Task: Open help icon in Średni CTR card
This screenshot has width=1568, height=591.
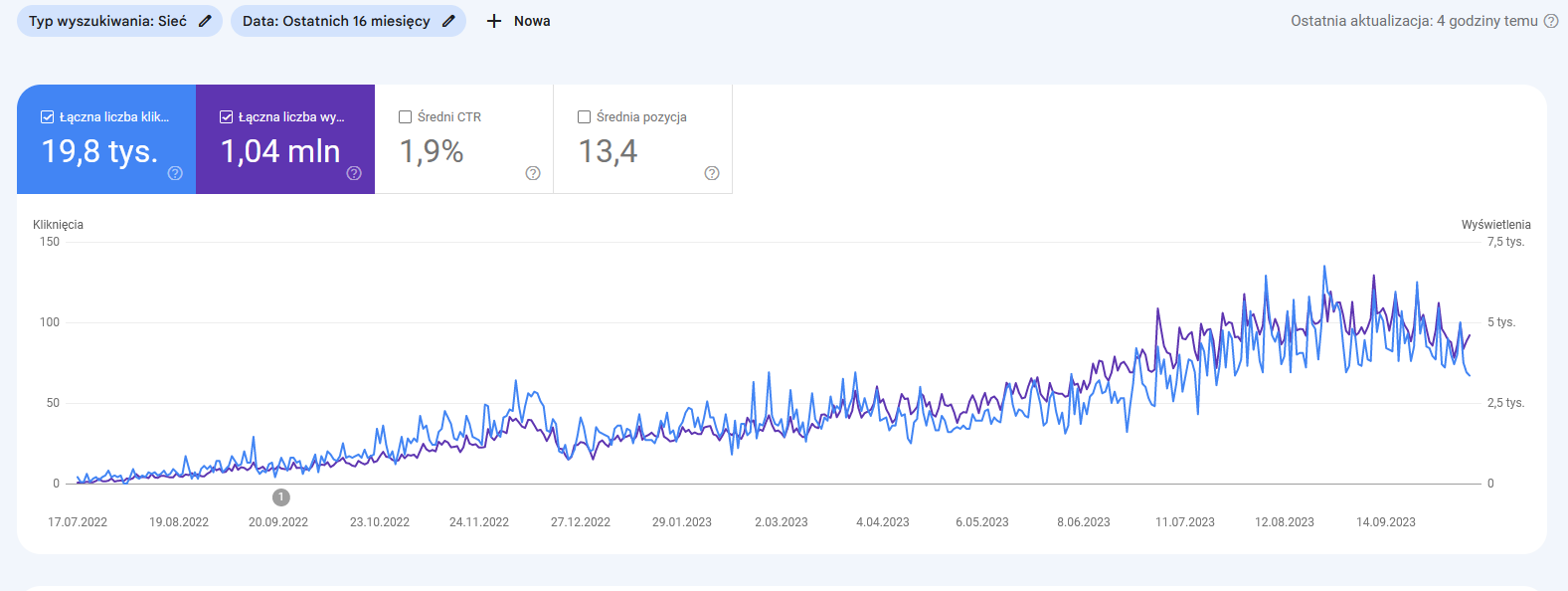Action: [x=533, y=173]
